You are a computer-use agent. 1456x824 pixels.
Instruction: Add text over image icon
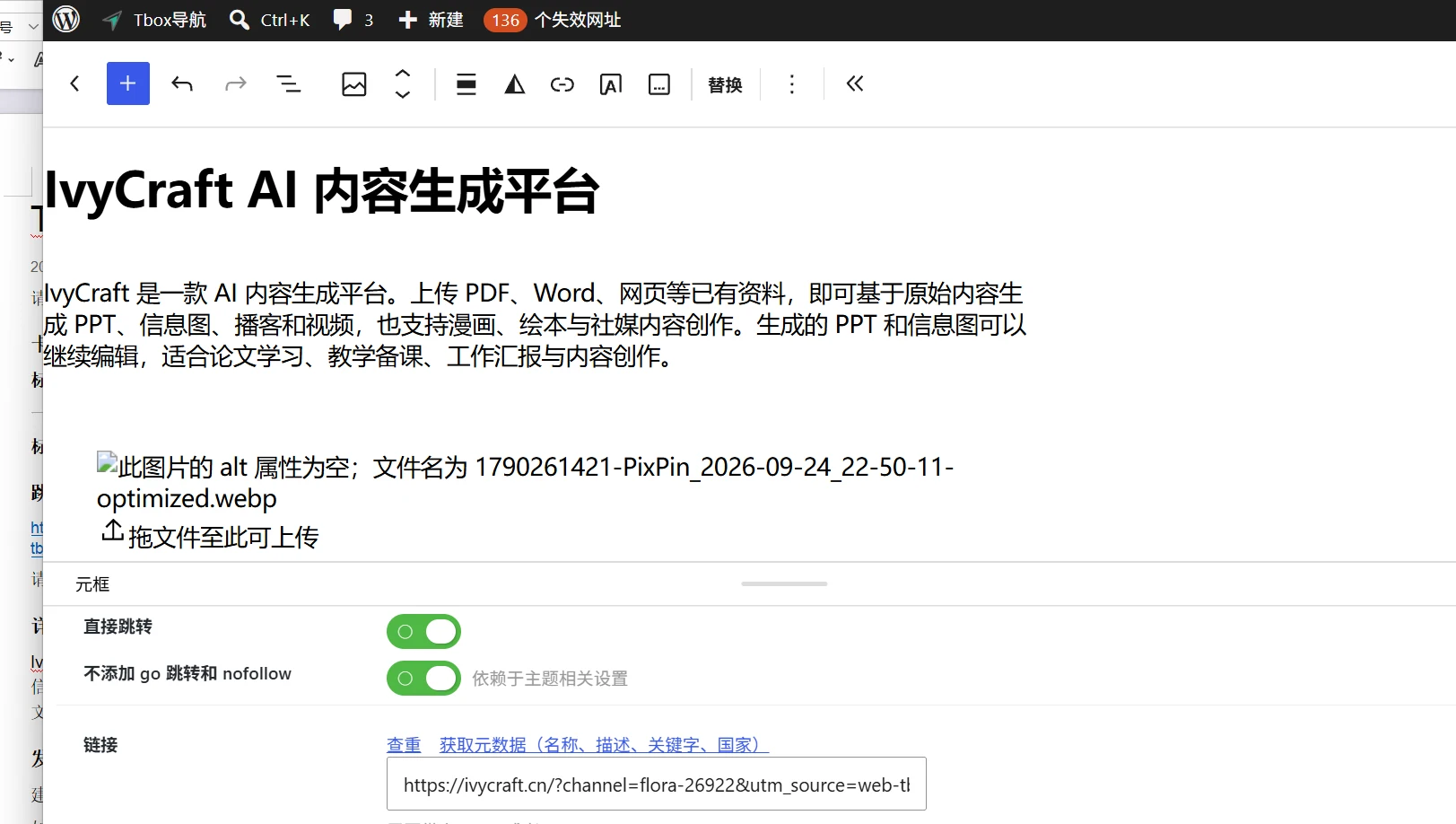pyautogui.click(x=611, y=84)
